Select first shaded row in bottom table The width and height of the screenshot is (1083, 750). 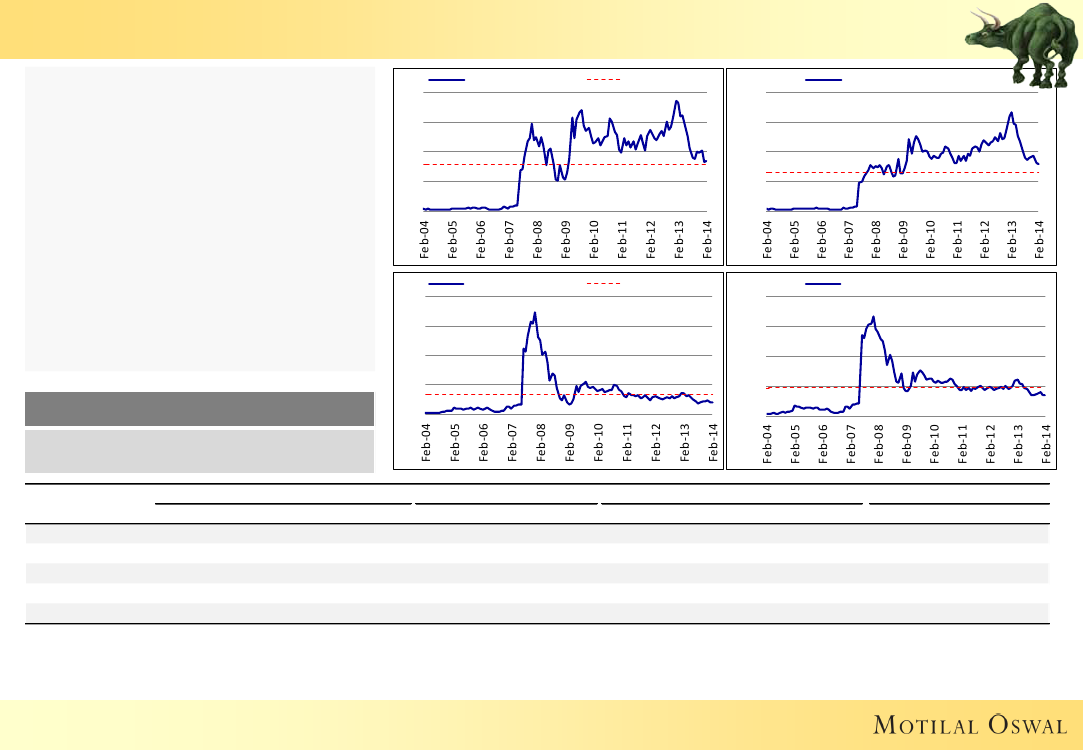[536, 535]
